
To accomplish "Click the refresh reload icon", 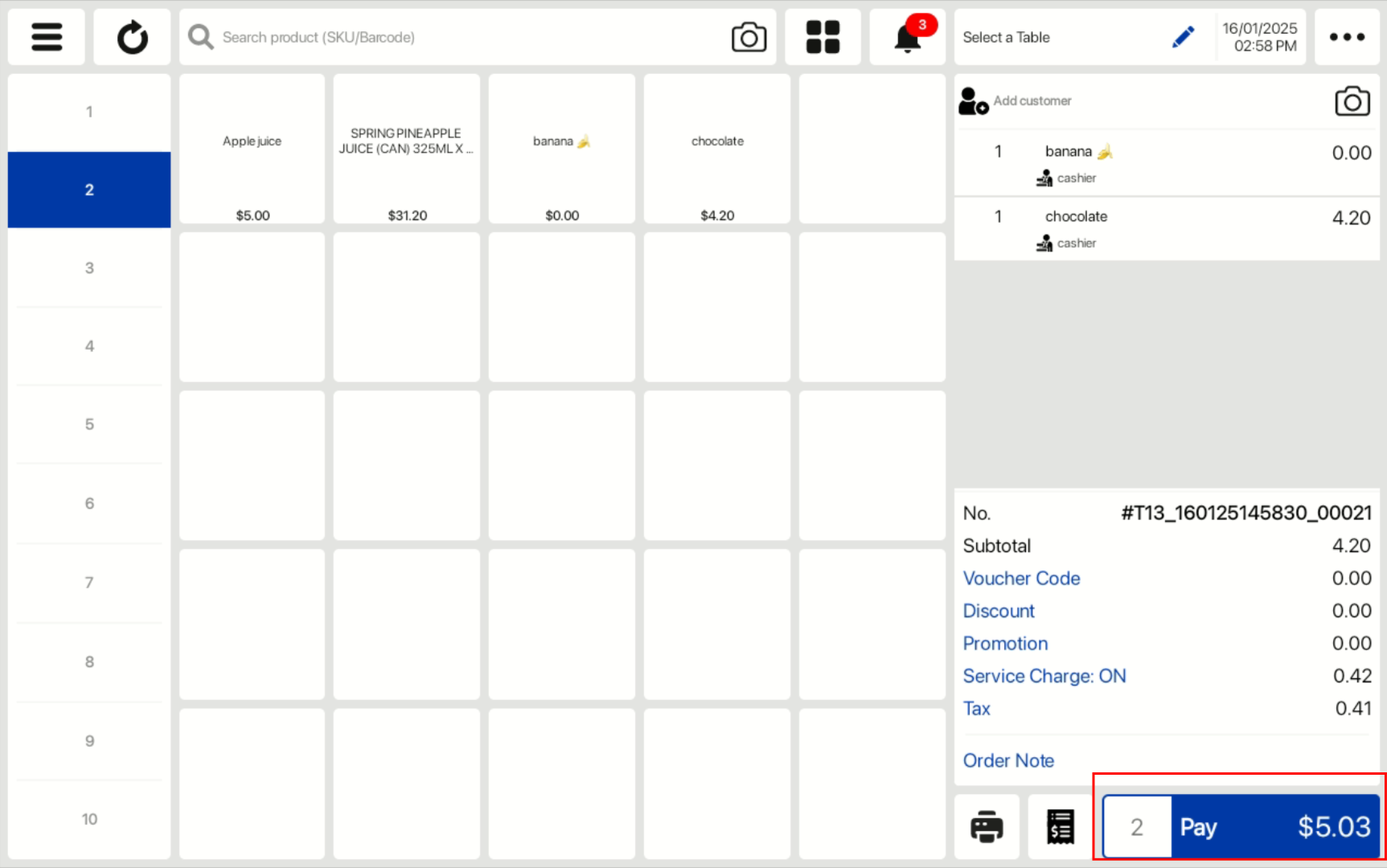I will click(132, 37).
